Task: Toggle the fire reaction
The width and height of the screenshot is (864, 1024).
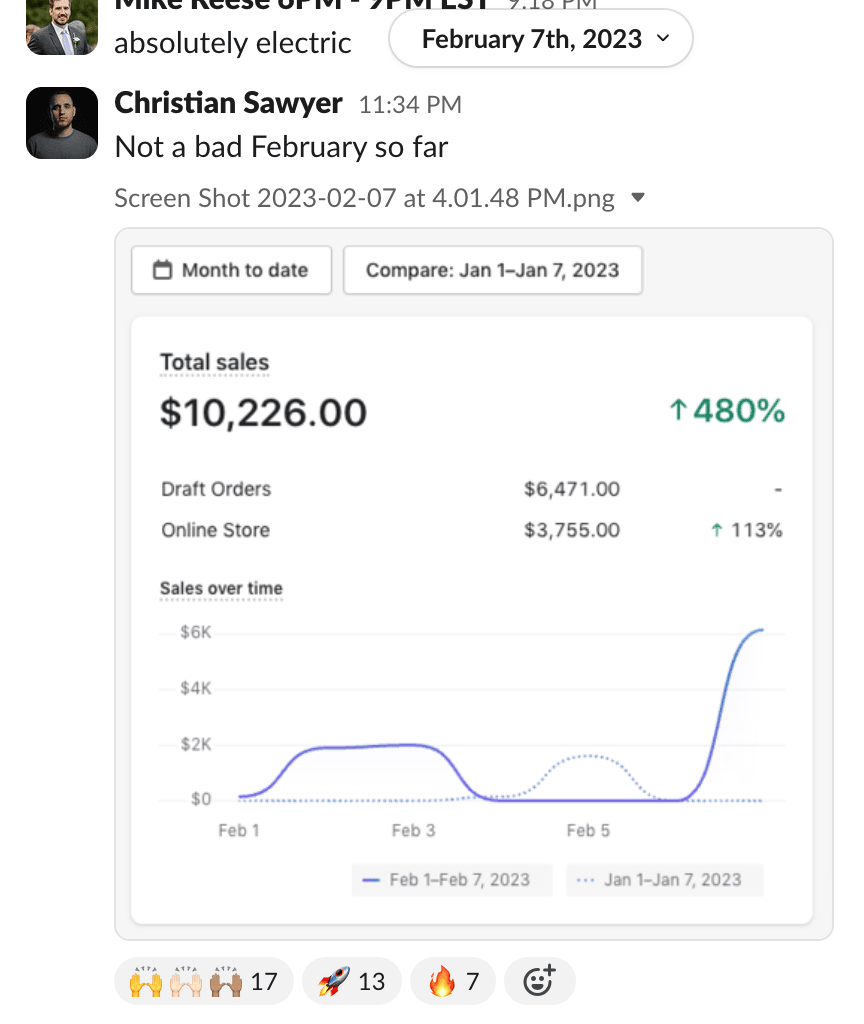Action: point(454,981)
